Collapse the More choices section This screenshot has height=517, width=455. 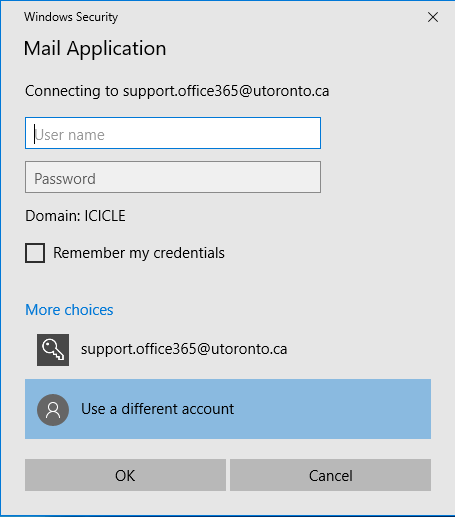tap(69, 310)
